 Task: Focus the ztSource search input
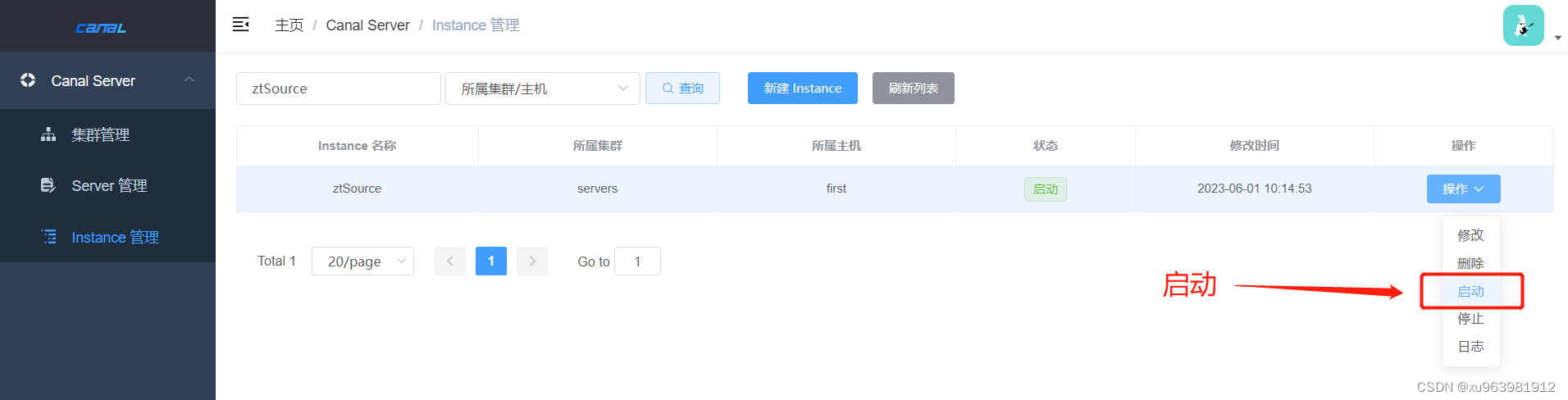tap(338, 89)
